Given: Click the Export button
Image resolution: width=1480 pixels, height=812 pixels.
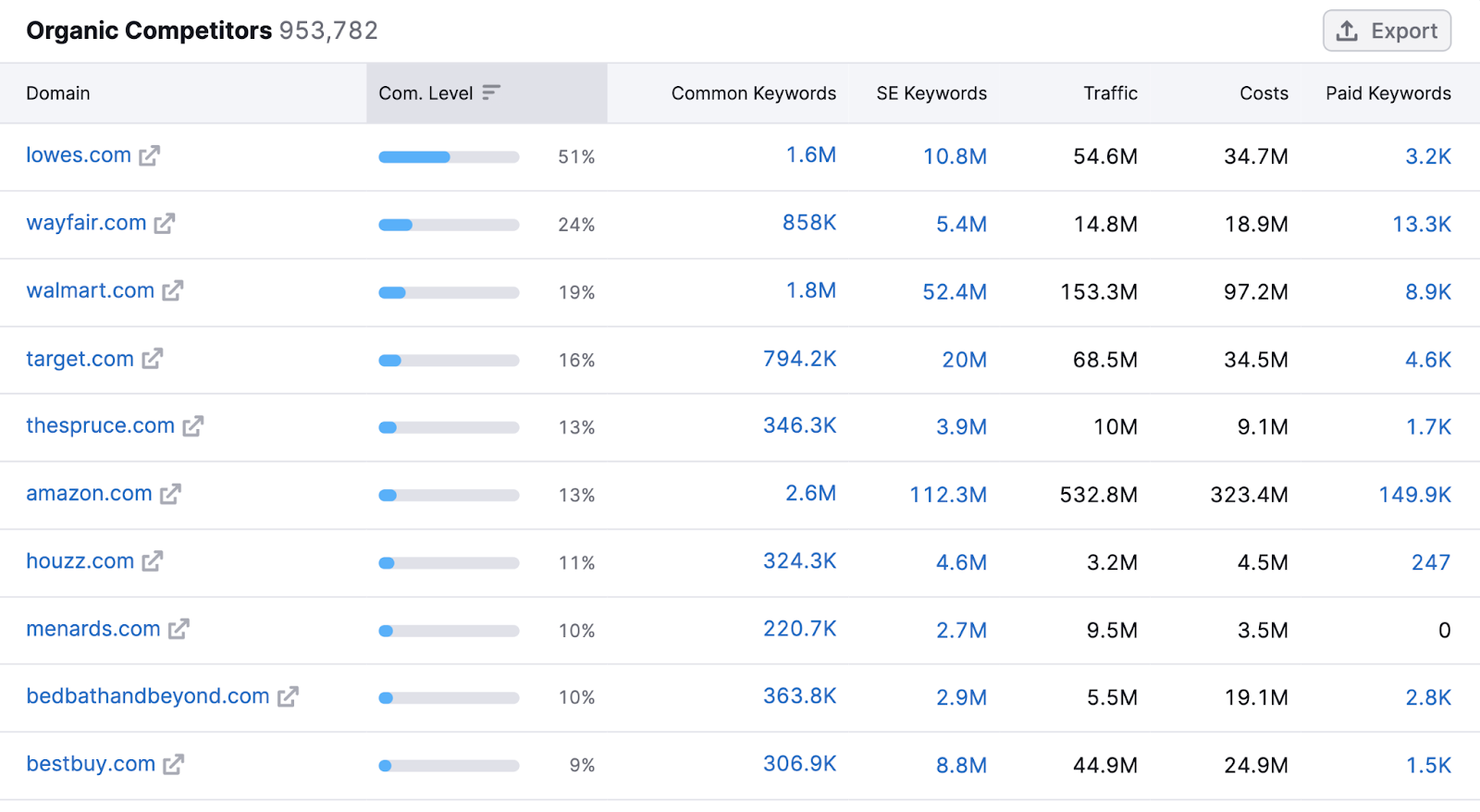Looking at the screenshot, I should 1387,31.
